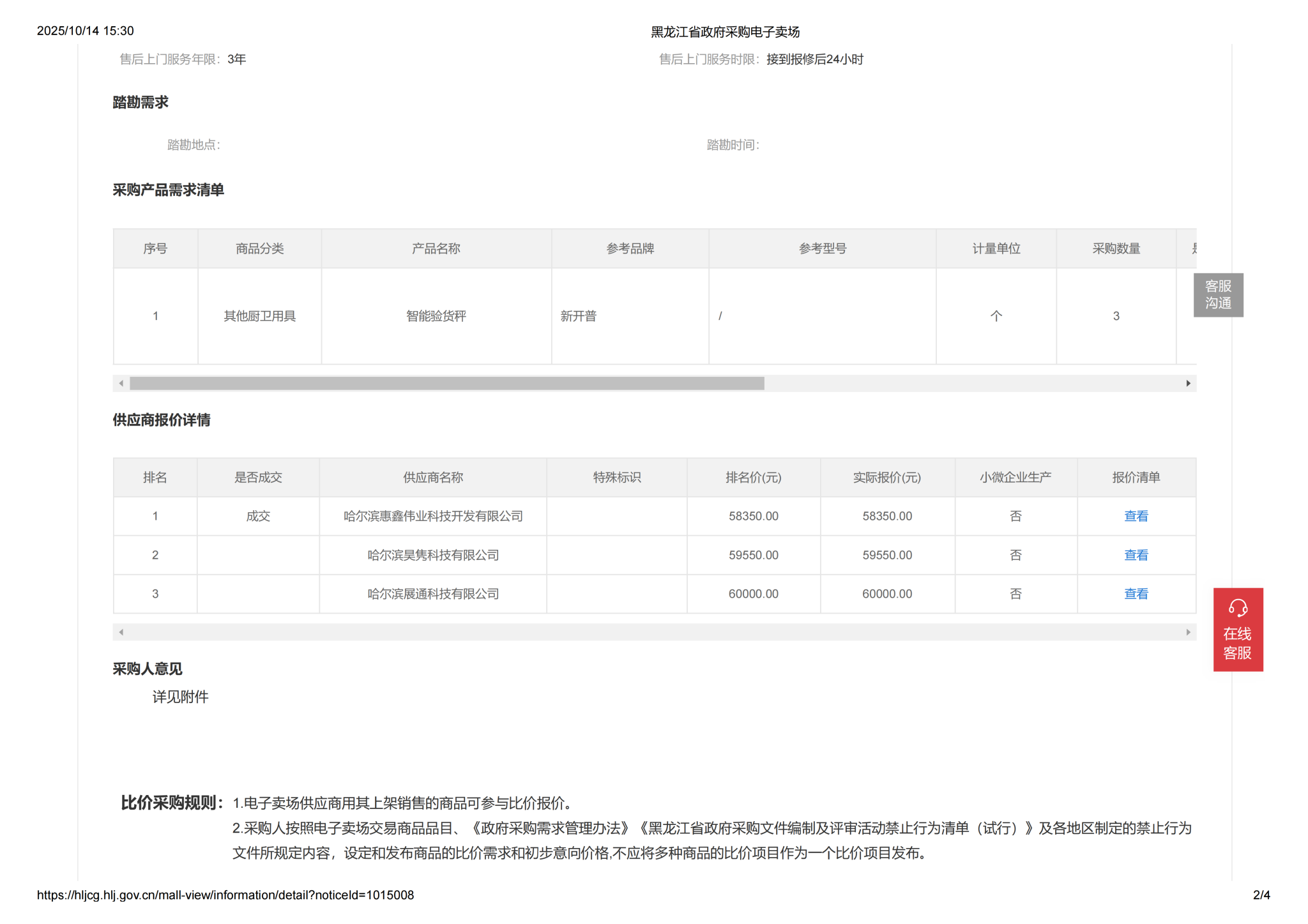Click 查看 for 哈尔滨展通科技有限公司 quote

pos(1136,594)
